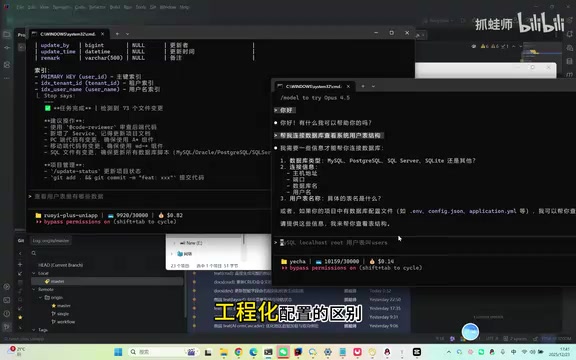Click the Windows Start button
This screenshot has height=360, width=576.
click(118, 352)
